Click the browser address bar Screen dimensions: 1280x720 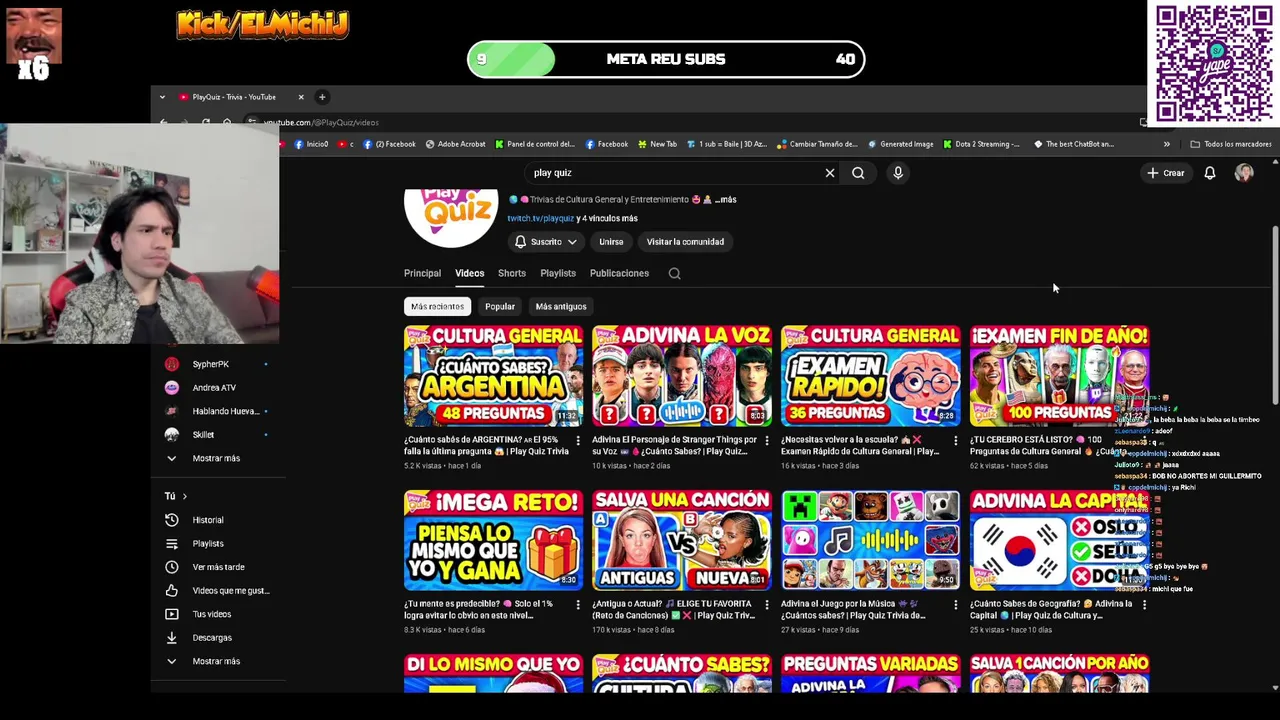(x=690, y=122)
